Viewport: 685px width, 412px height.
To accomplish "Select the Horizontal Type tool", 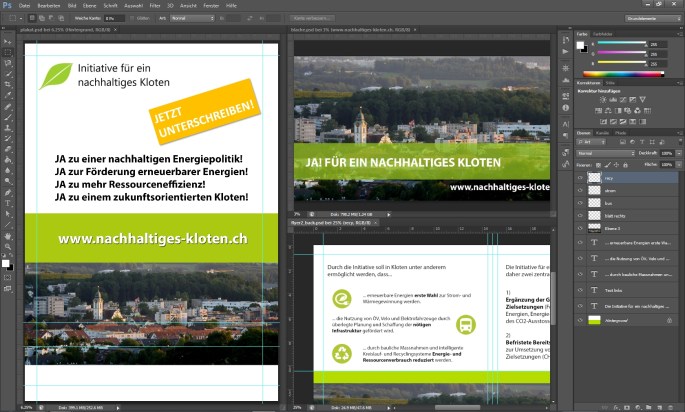I will point(8,202).
